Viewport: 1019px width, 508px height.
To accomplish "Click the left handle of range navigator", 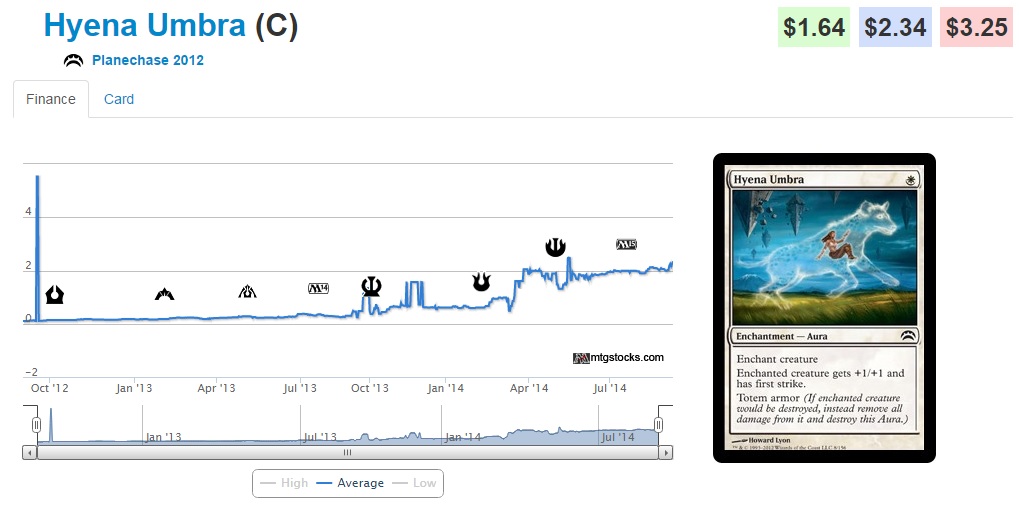I will (x=37, y=425).
